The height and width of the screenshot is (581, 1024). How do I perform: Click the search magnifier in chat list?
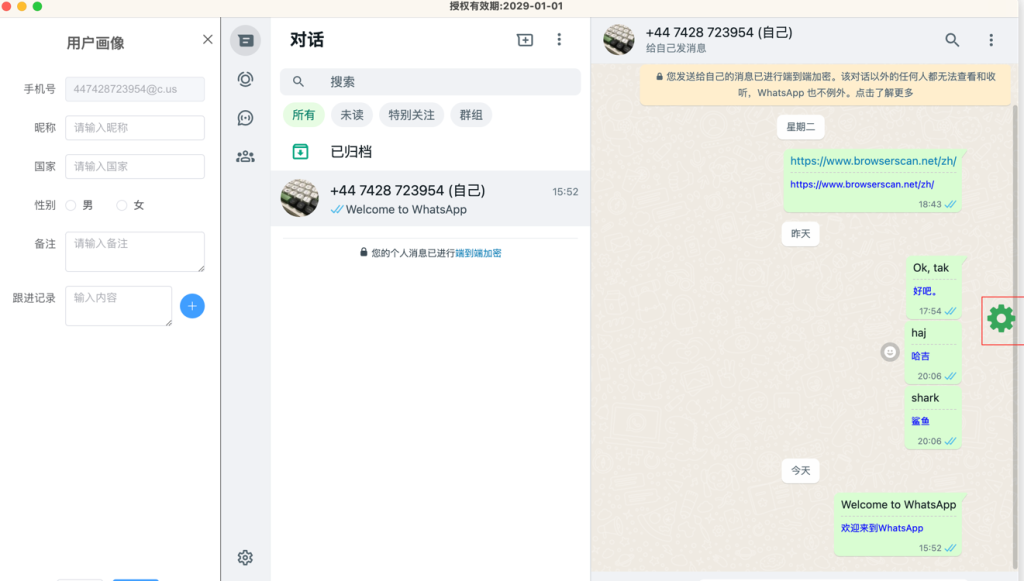pos(298,82)
